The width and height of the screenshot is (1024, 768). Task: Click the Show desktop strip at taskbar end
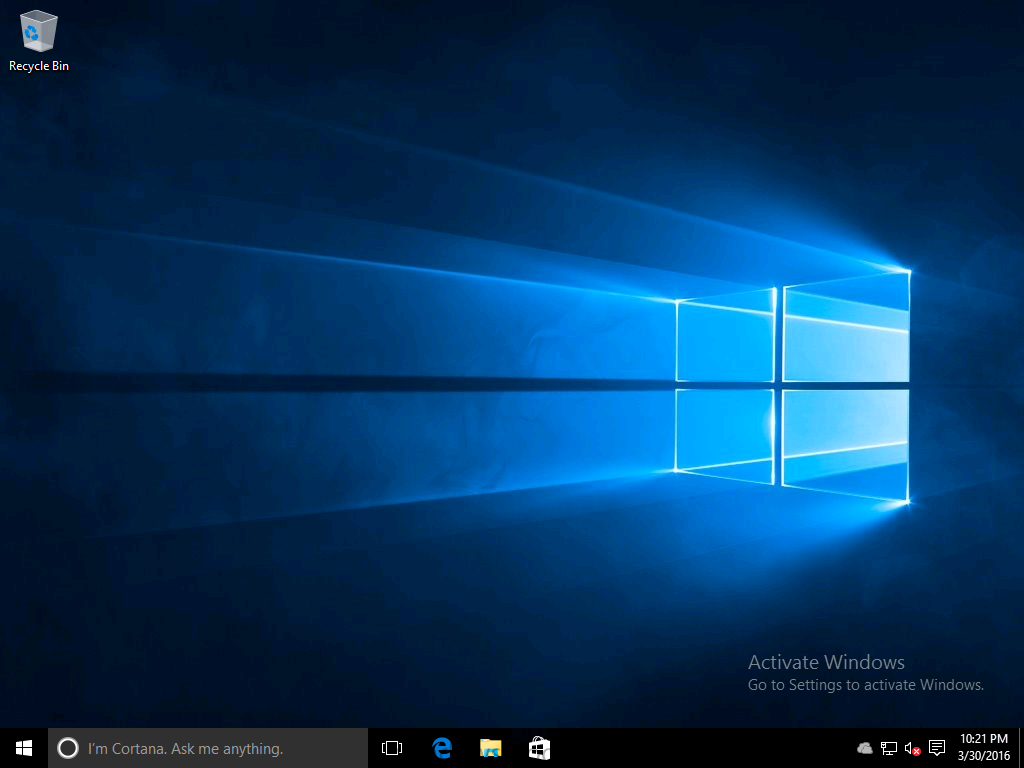[1021, 748]
